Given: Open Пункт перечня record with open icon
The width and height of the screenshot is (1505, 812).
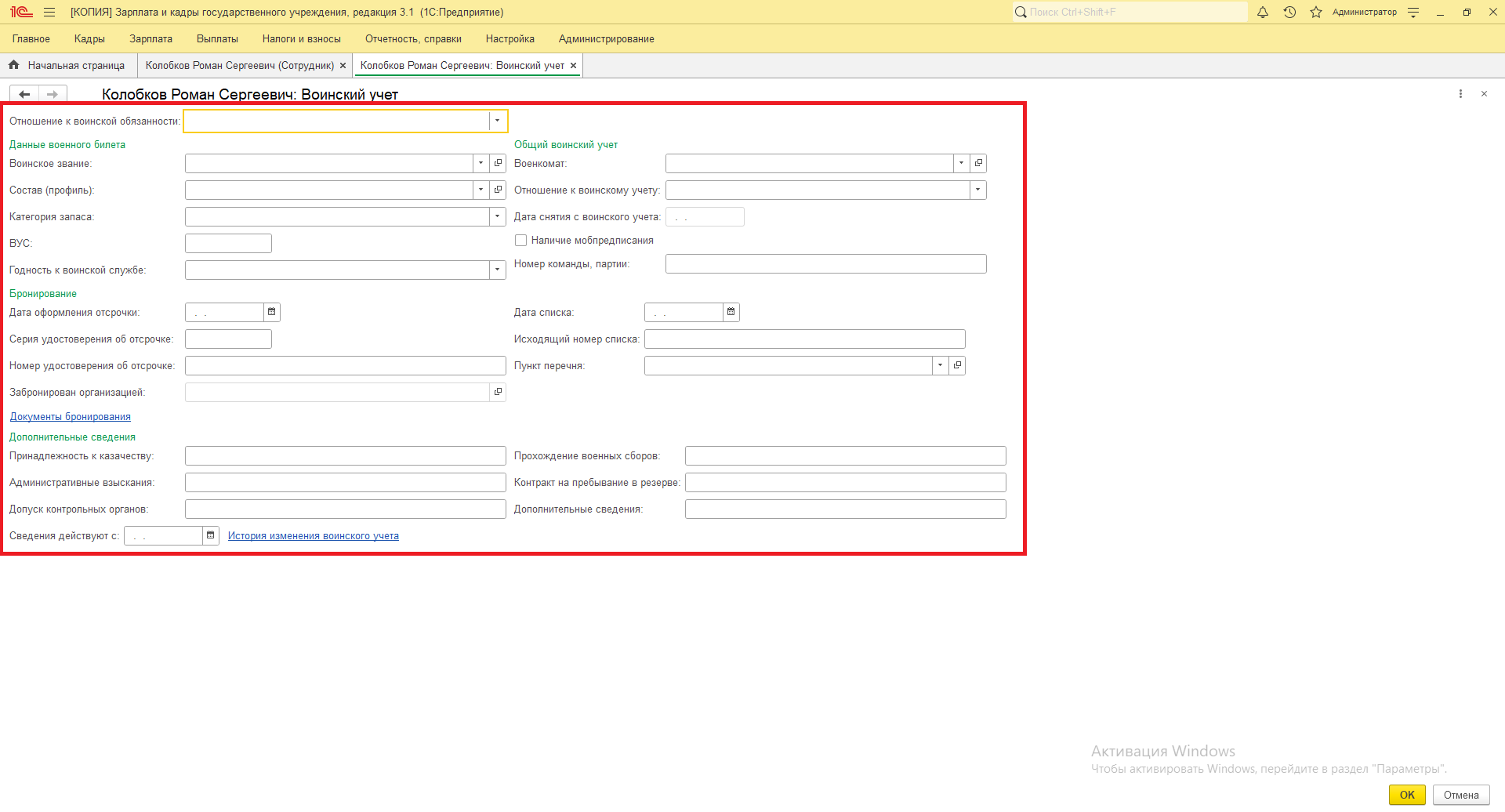Looking at the screenshot, I should (x=957, y=366).
